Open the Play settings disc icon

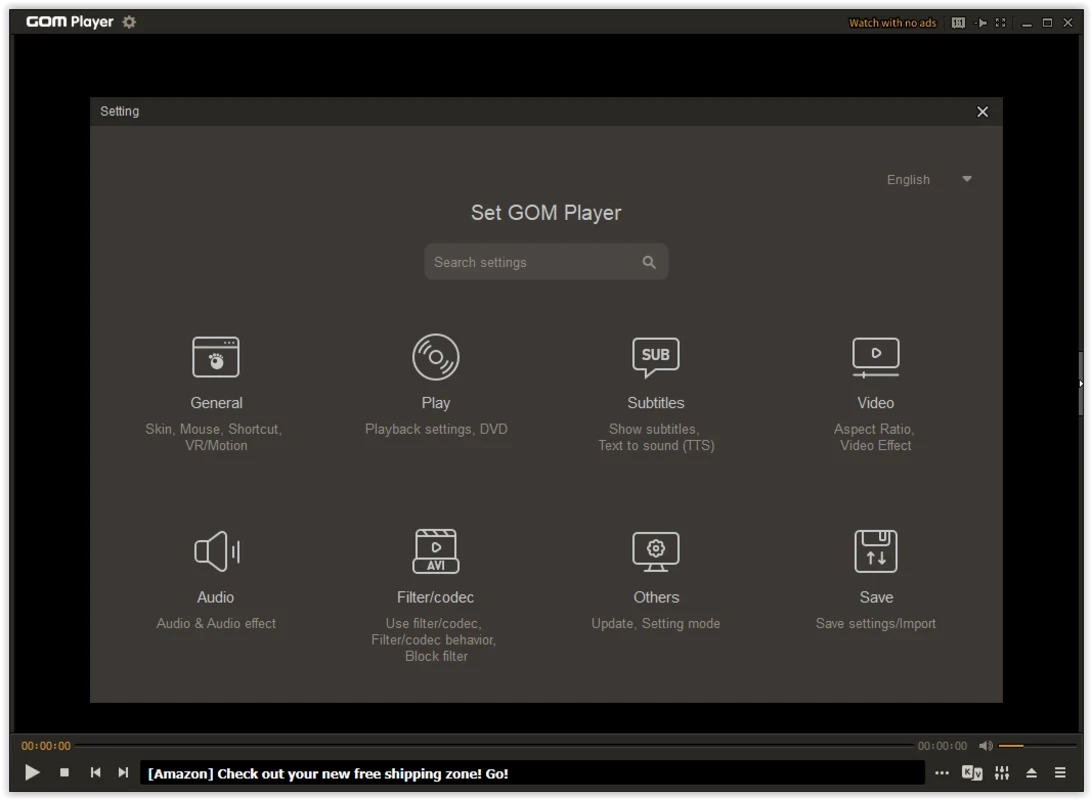(x=436, y=357)
